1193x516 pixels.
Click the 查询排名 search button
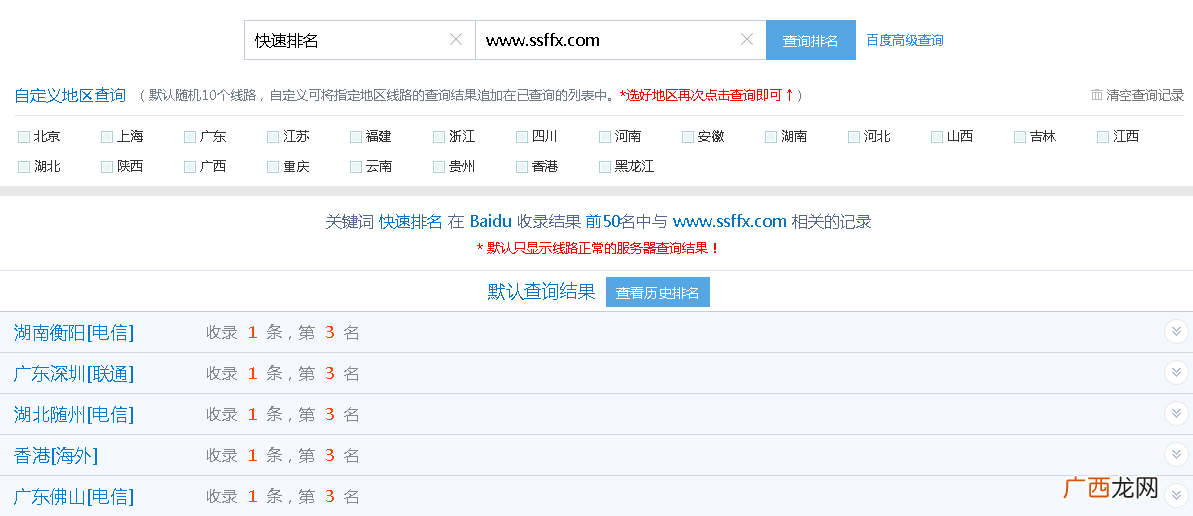tap(810, 40)
